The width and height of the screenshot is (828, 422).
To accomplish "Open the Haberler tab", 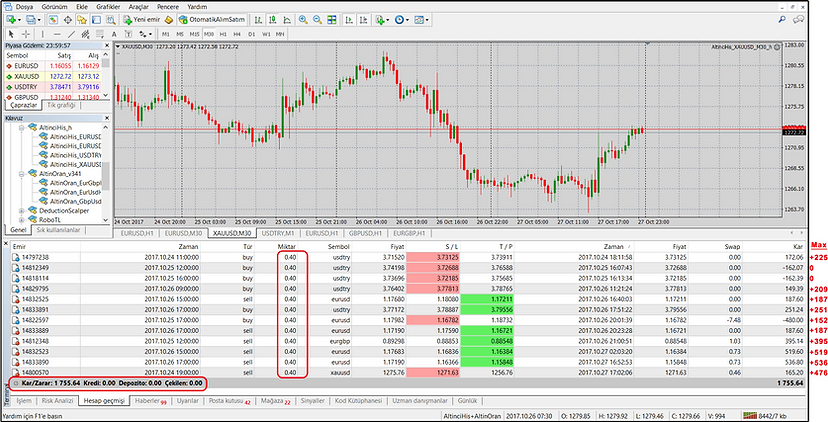I will (x=150, y=401).
